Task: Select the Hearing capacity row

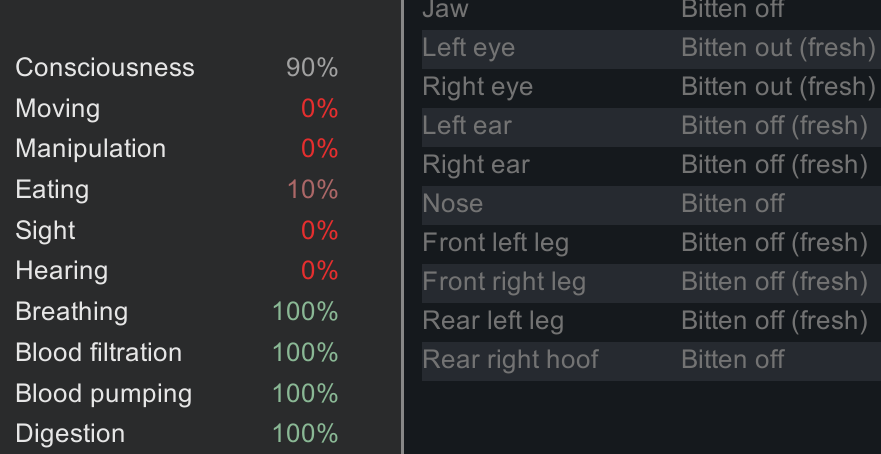Action: [x=176, y=271]
